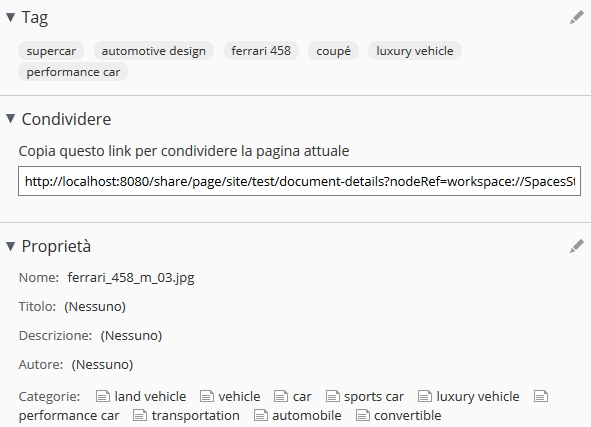Collapse the Proprietà section

coord(11,246)
